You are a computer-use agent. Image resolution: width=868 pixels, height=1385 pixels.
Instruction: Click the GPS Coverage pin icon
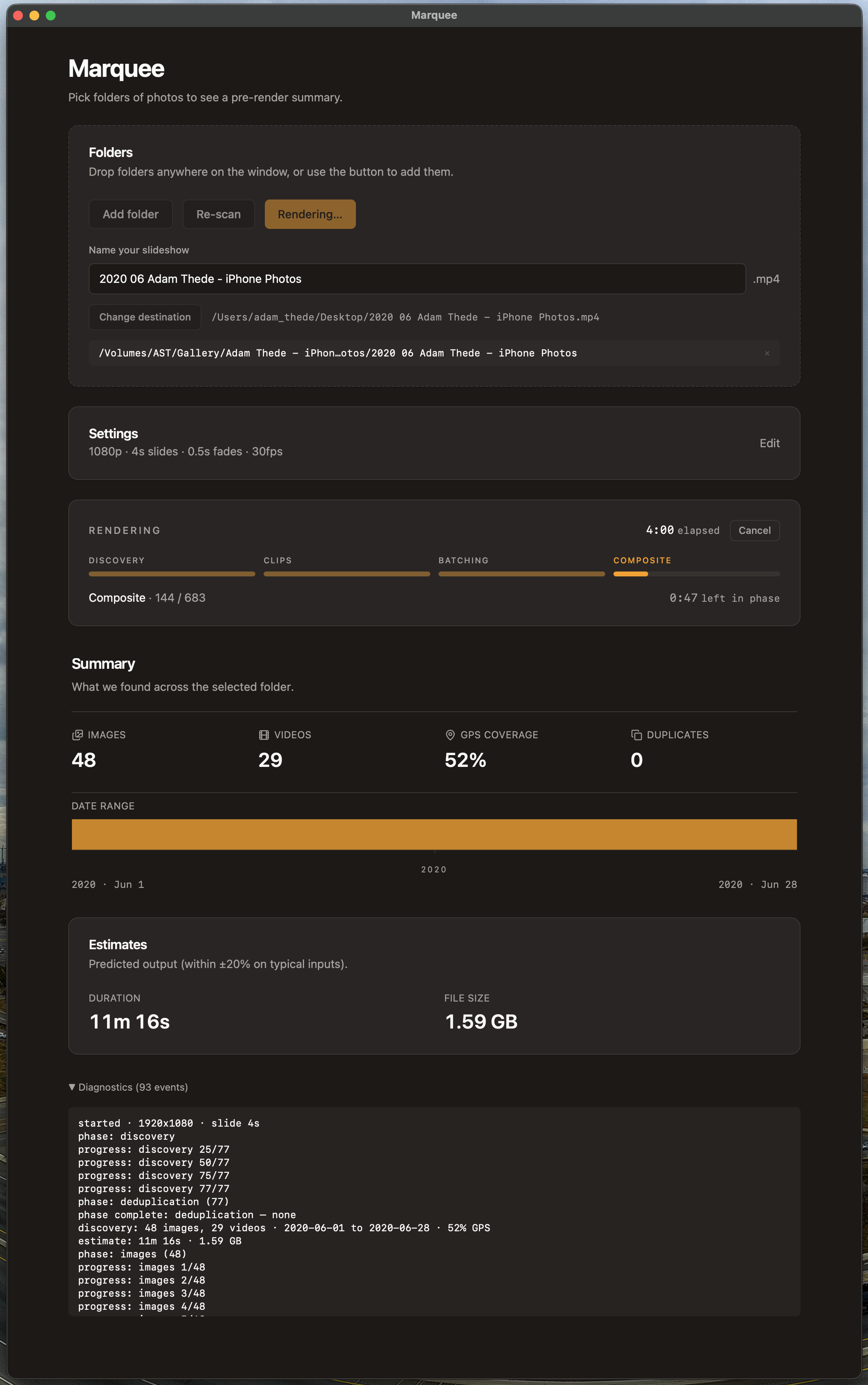pyautogui.click(x=450, y=735)
